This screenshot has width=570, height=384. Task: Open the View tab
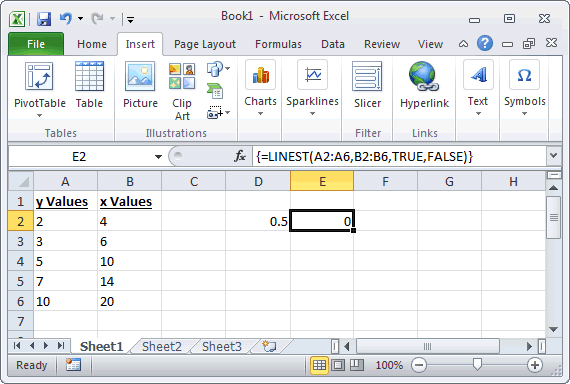430,44
